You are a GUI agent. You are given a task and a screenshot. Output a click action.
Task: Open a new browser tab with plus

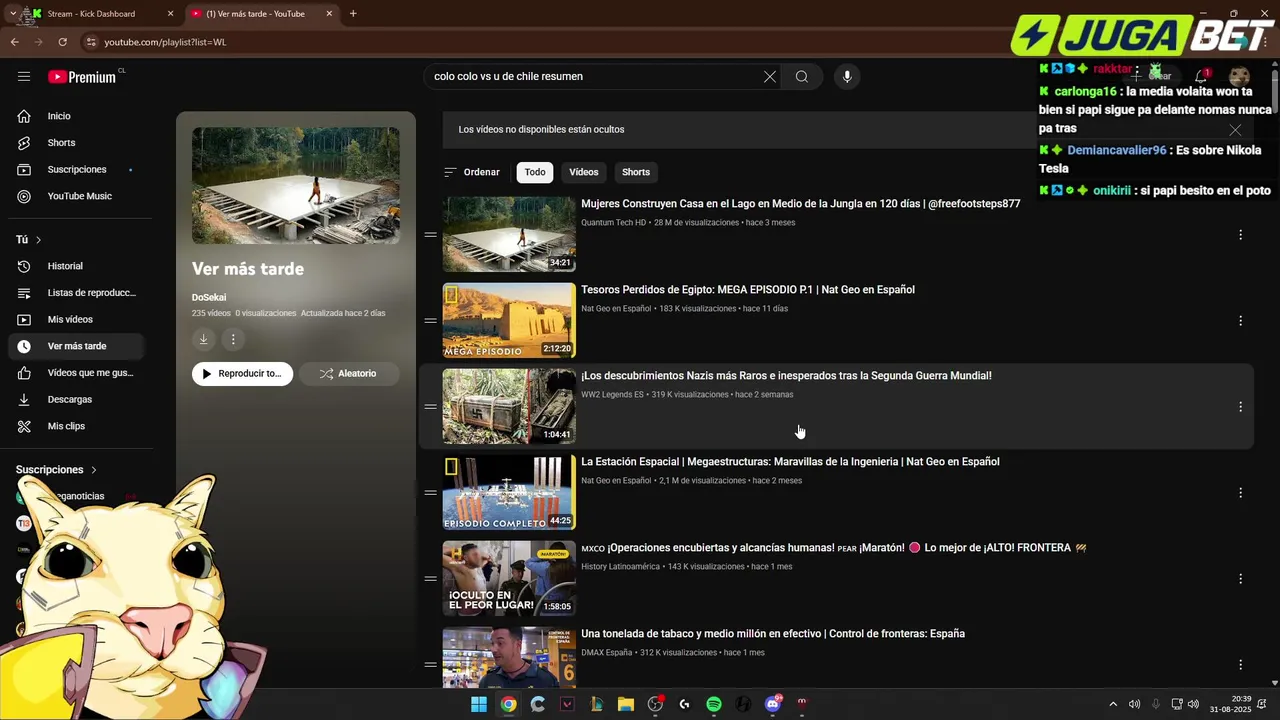point(353,14)
